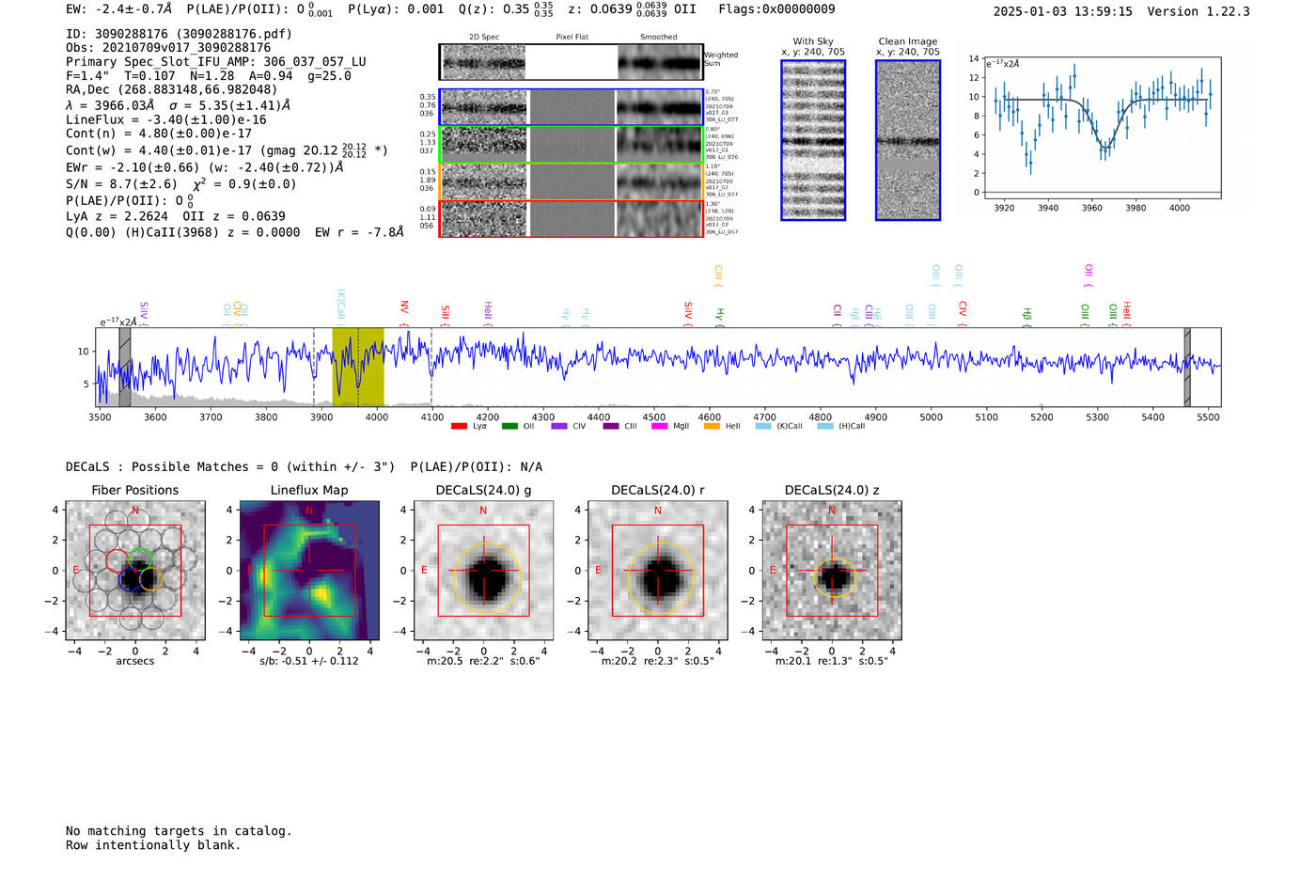The height and width of the screenshot is (896, 1316).
Task: Click the (K)CaII legend swatch
Action: coord(763,426)
